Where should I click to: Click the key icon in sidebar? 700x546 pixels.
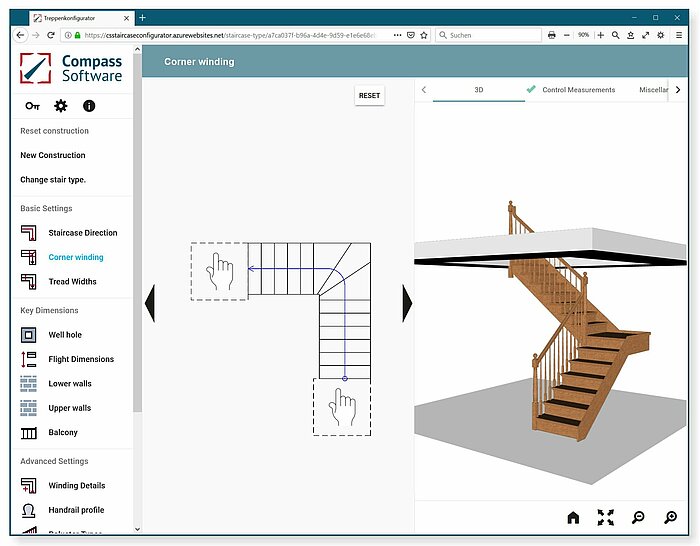pyautogui.click(x=33, y=106)
